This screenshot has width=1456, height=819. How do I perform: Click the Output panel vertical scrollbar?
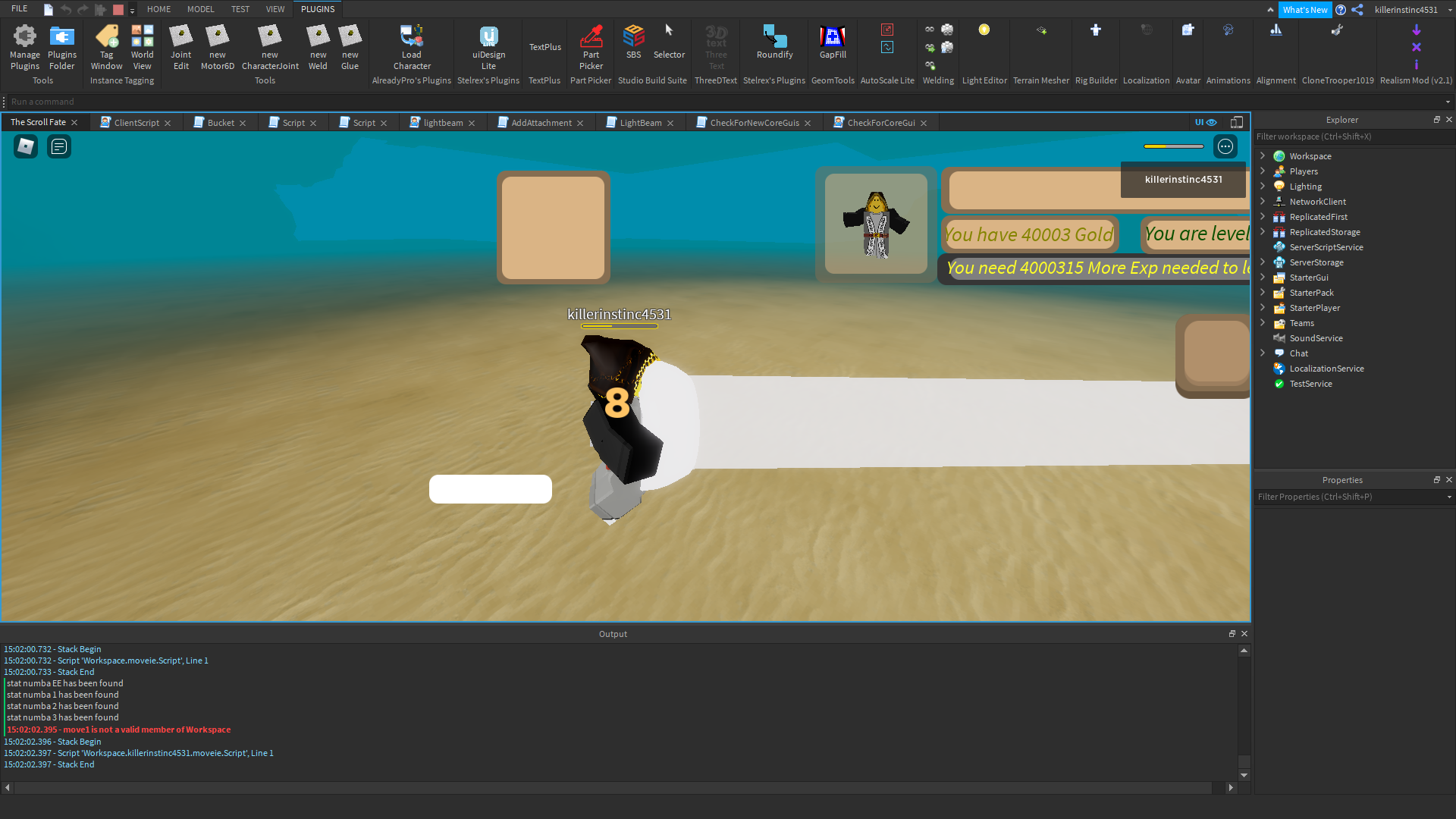[1244, 713]
